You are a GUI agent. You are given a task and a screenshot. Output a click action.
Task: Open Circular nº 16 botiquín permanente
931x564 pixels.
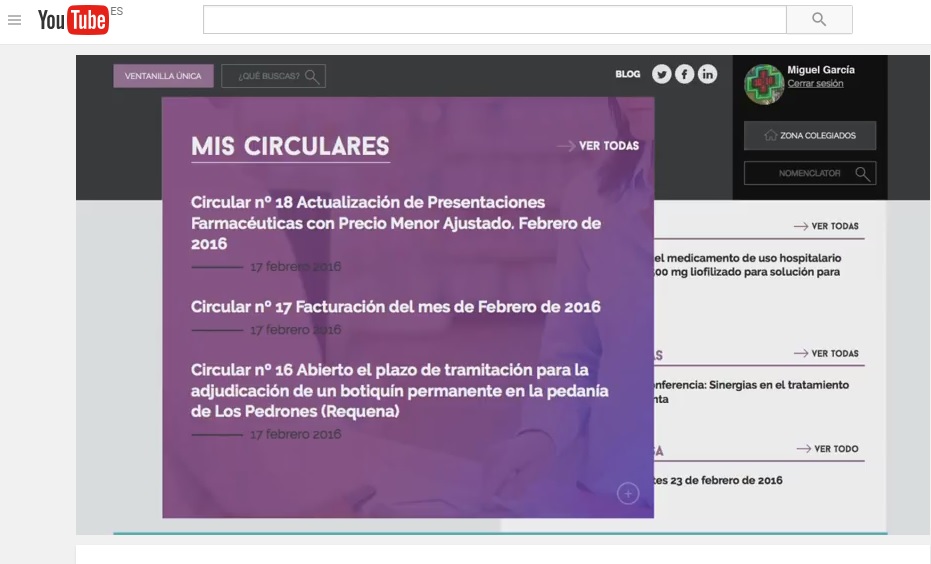pyautogui.click(x=399, y=391)
